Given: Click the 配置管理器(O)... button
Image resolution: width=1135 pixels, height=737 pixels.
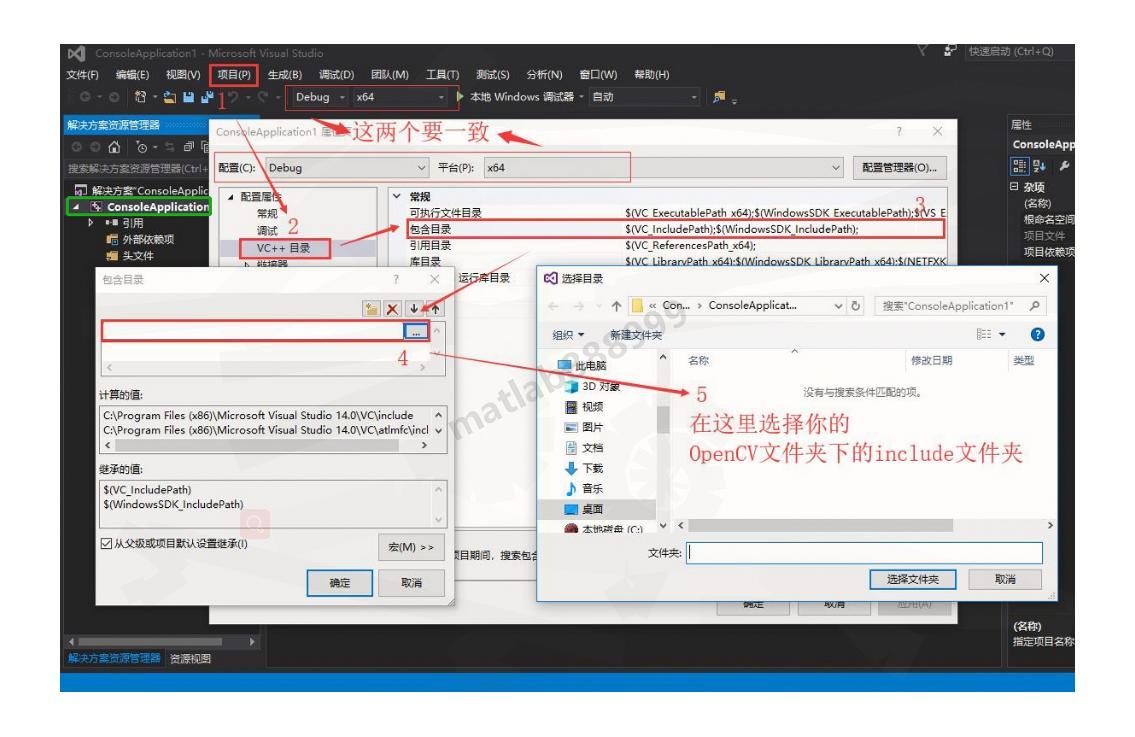Looking at the screenshot, I should (899, 167).
